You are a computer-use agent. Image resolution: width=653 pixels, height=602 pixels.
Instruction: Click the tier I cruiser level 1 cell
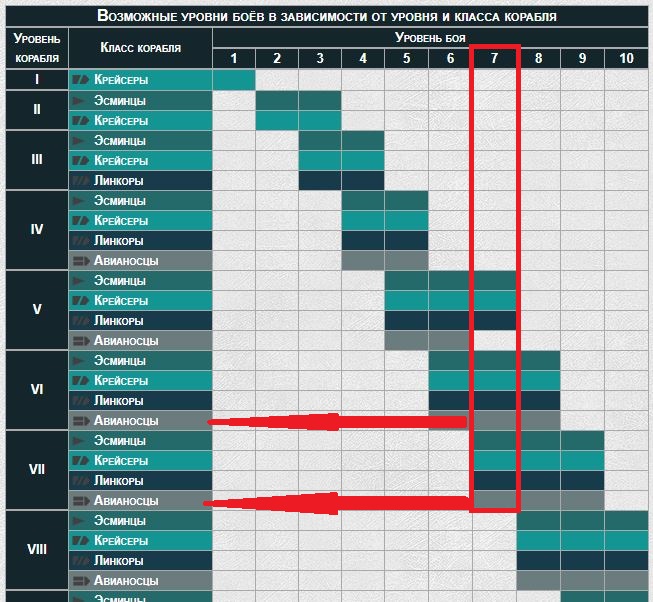click(x=234, y=80)
